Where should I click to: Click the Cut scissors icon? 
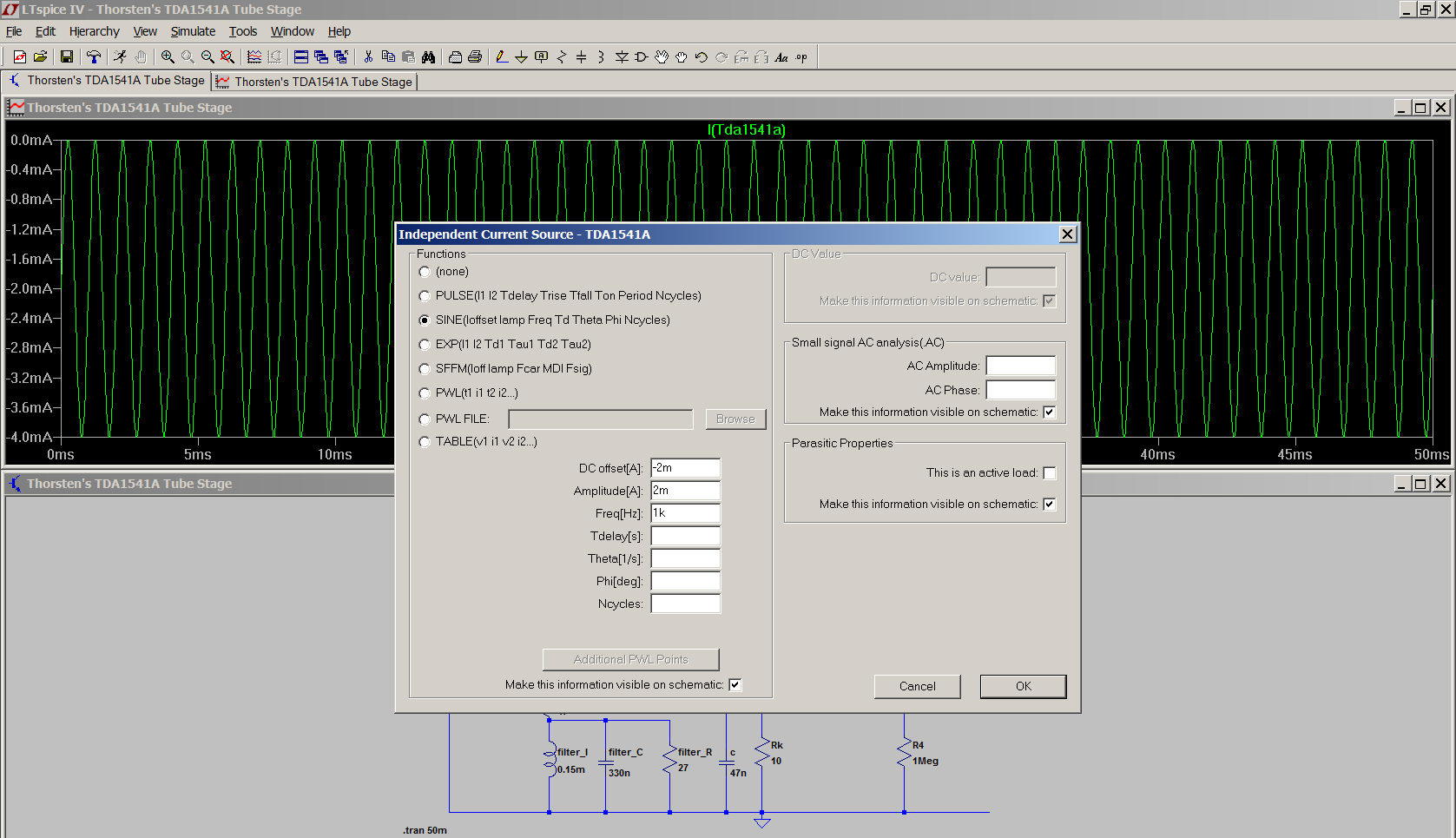pos(368,57)
